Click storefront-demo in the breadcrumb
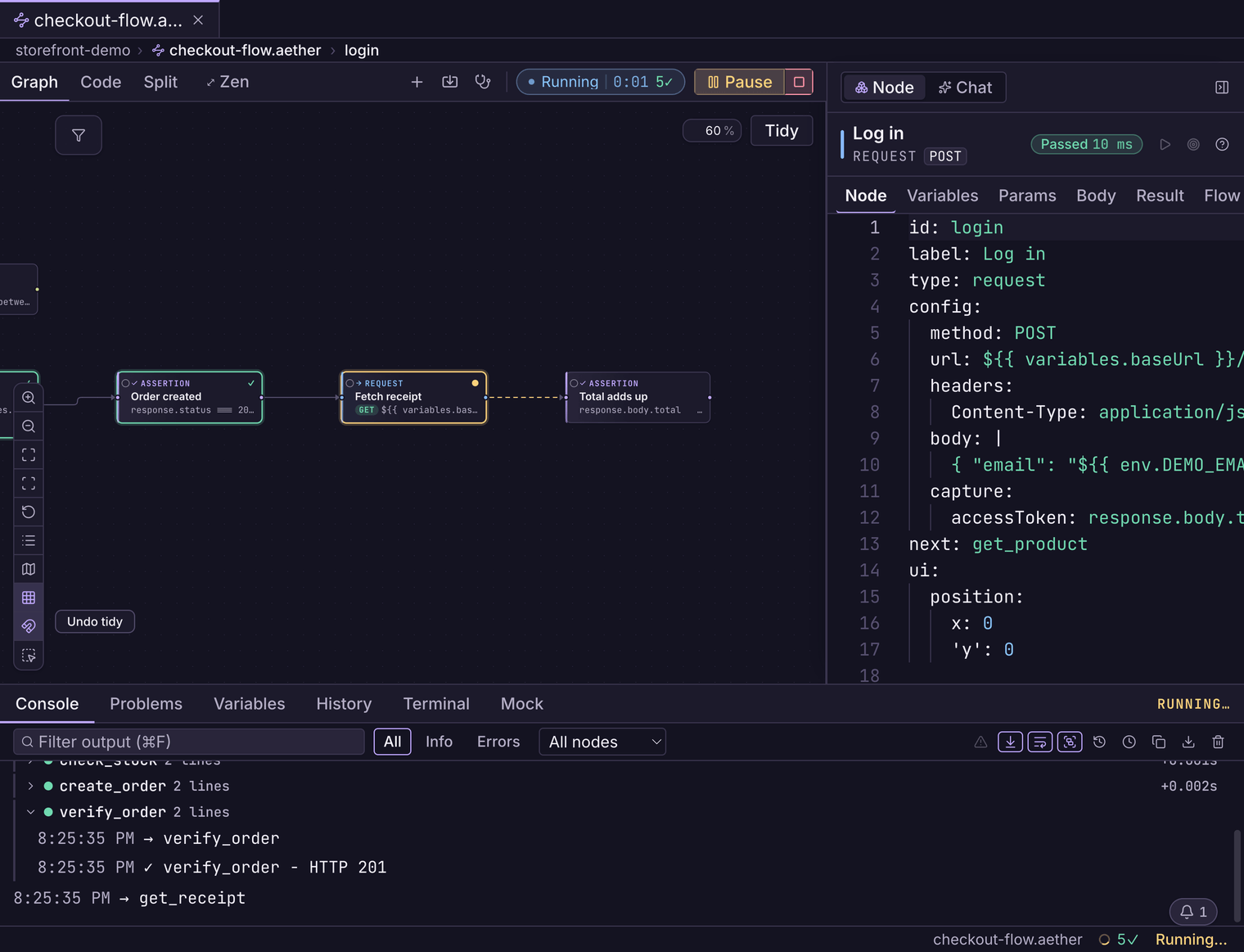1244x952 pixels. coord(73,50)
